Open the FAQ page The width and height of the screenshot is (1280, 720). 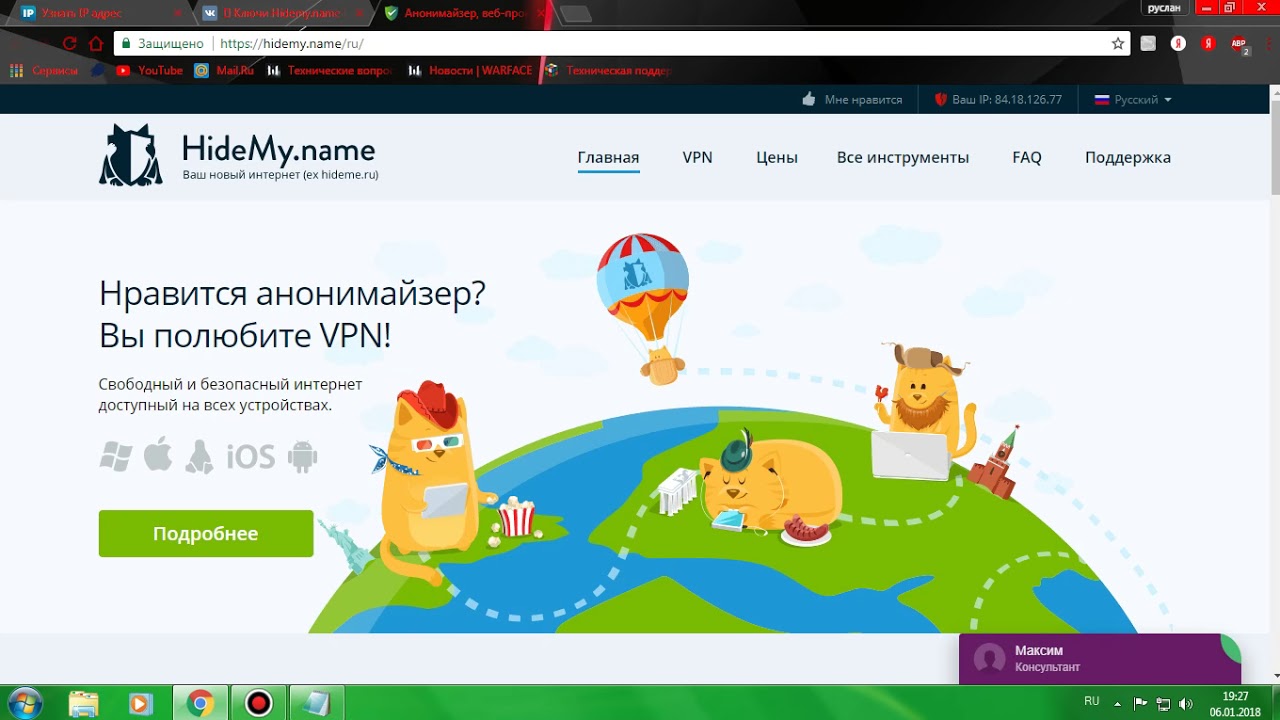click(1027, 157)
